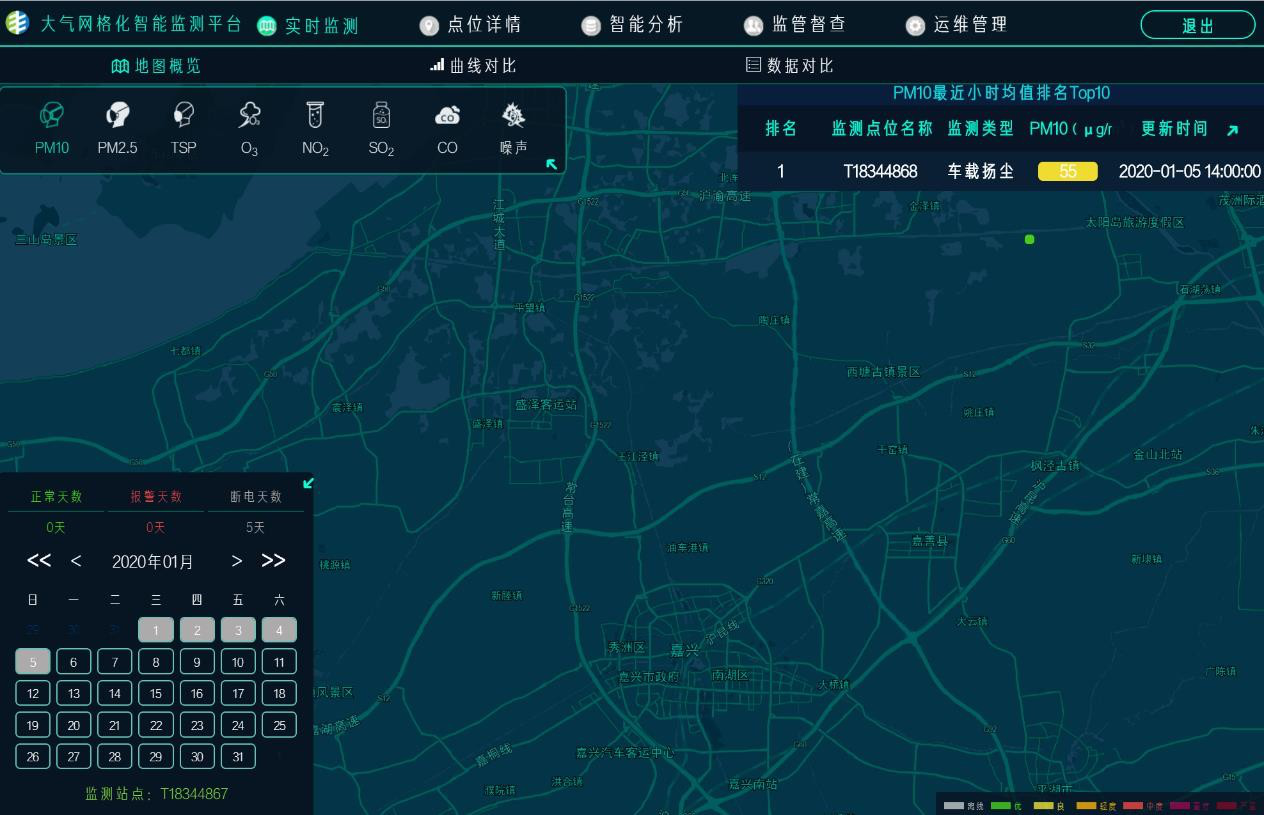1264x815 pixels.
Task: Click the O3 ozone icon
Action: [249, 125]
